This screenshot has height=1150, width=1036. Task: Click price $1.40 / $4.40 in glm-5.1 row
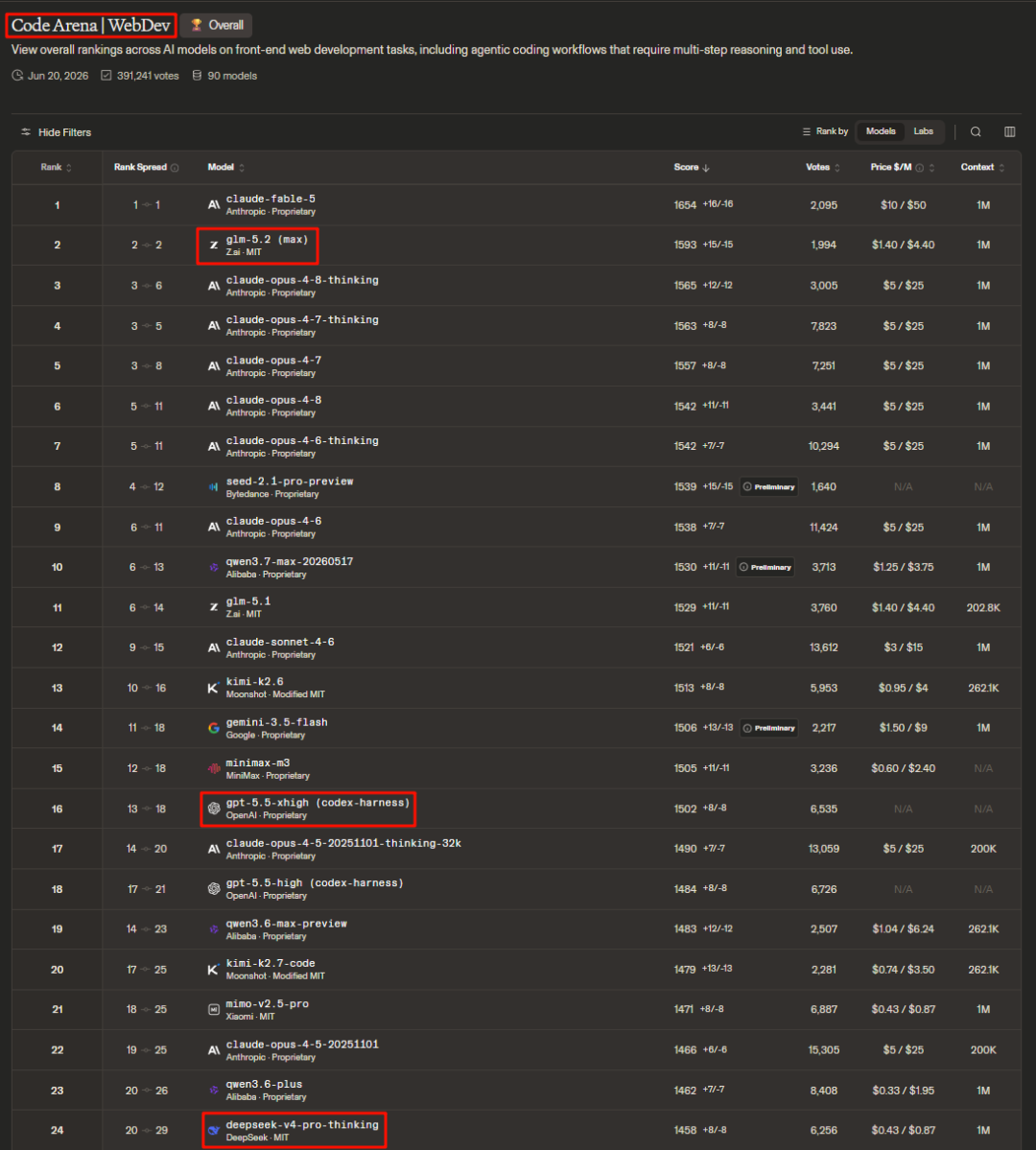[x=904, y=607]
